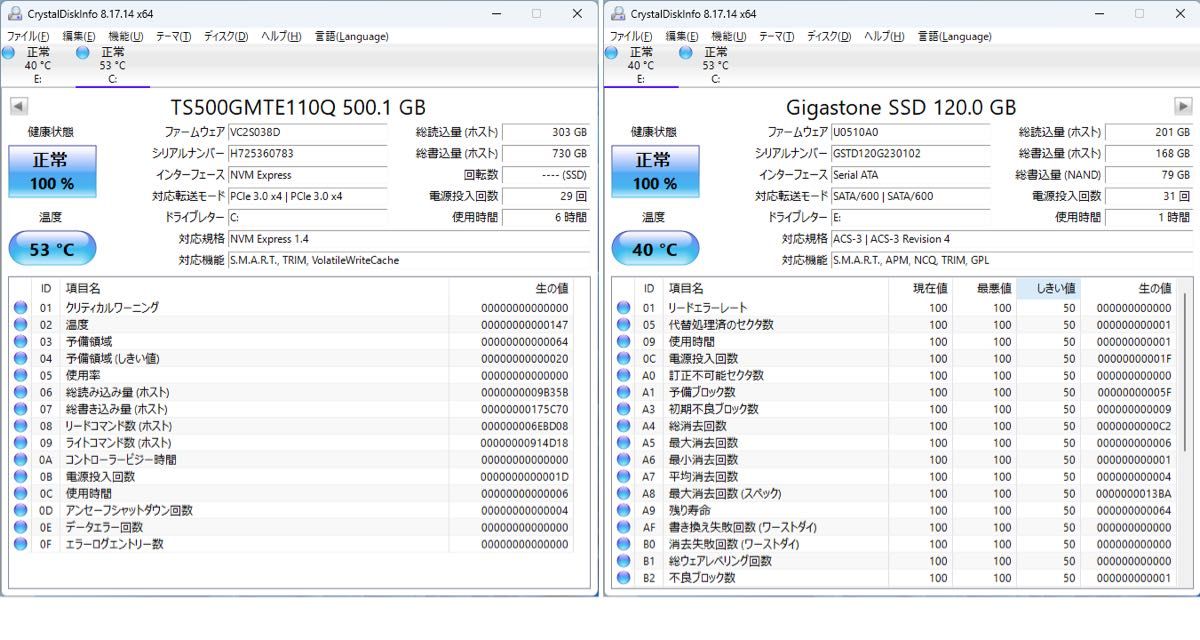Click status icon for 予備領域 row 03

(20, 342)
